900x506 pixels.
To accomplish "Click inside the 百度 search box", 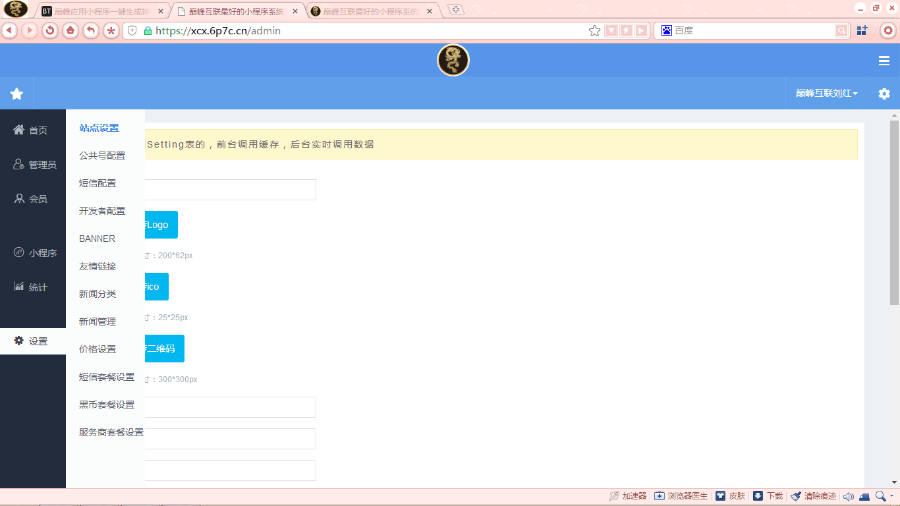I will pos(754,30).
